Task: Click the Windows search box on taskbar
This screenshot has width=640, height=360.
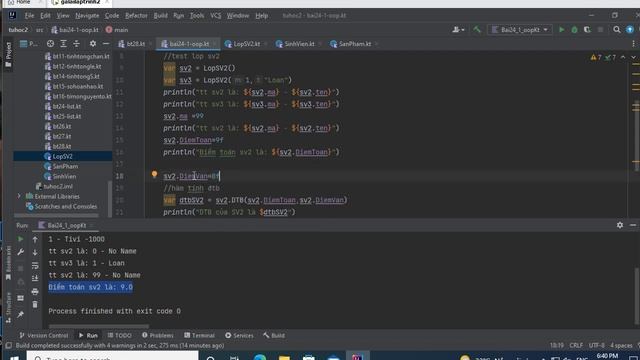Action: [113, 357]
